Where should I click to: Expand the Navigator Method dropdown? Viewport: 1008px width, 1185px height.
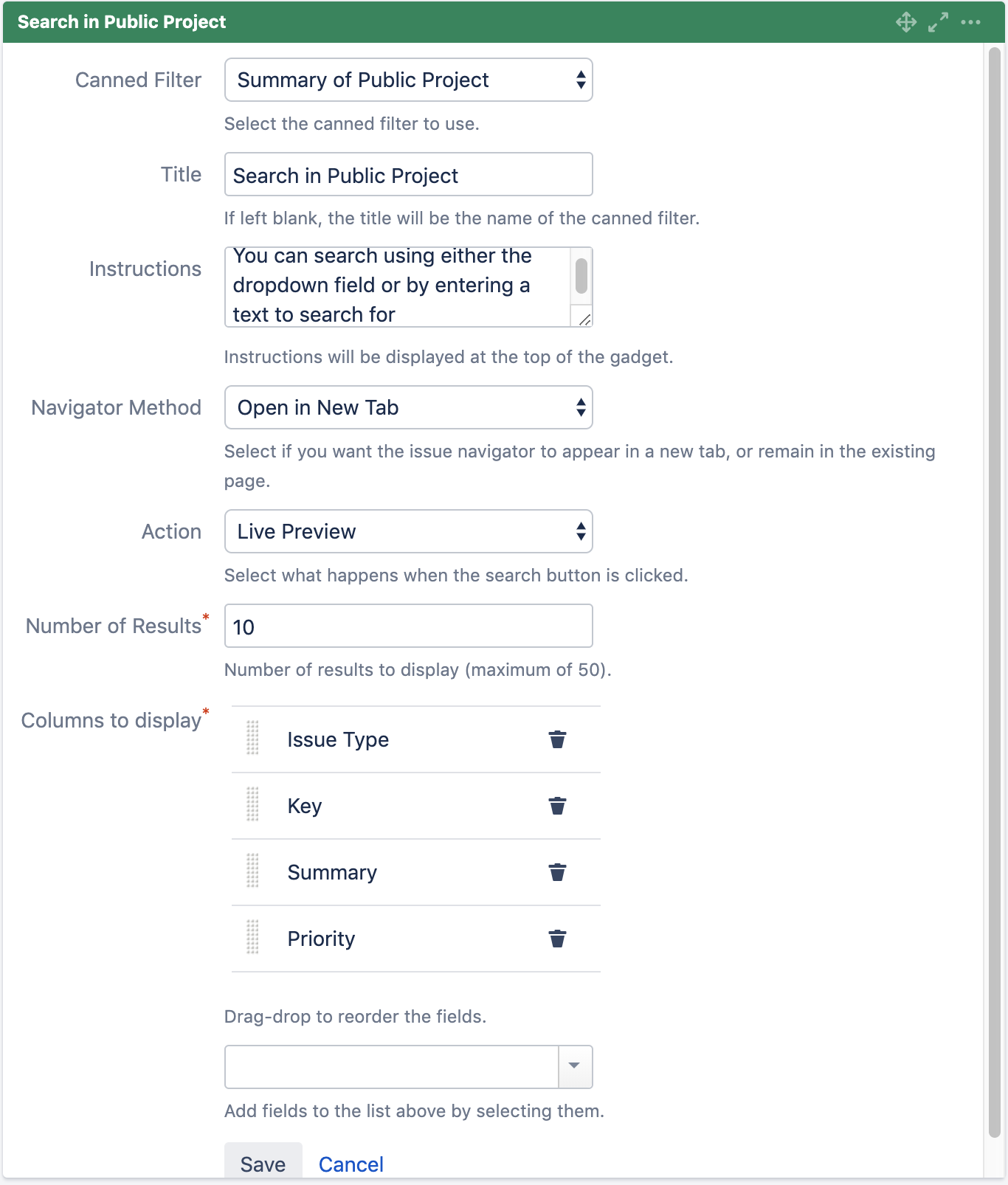pyautogui.click(x=408, y=407)
